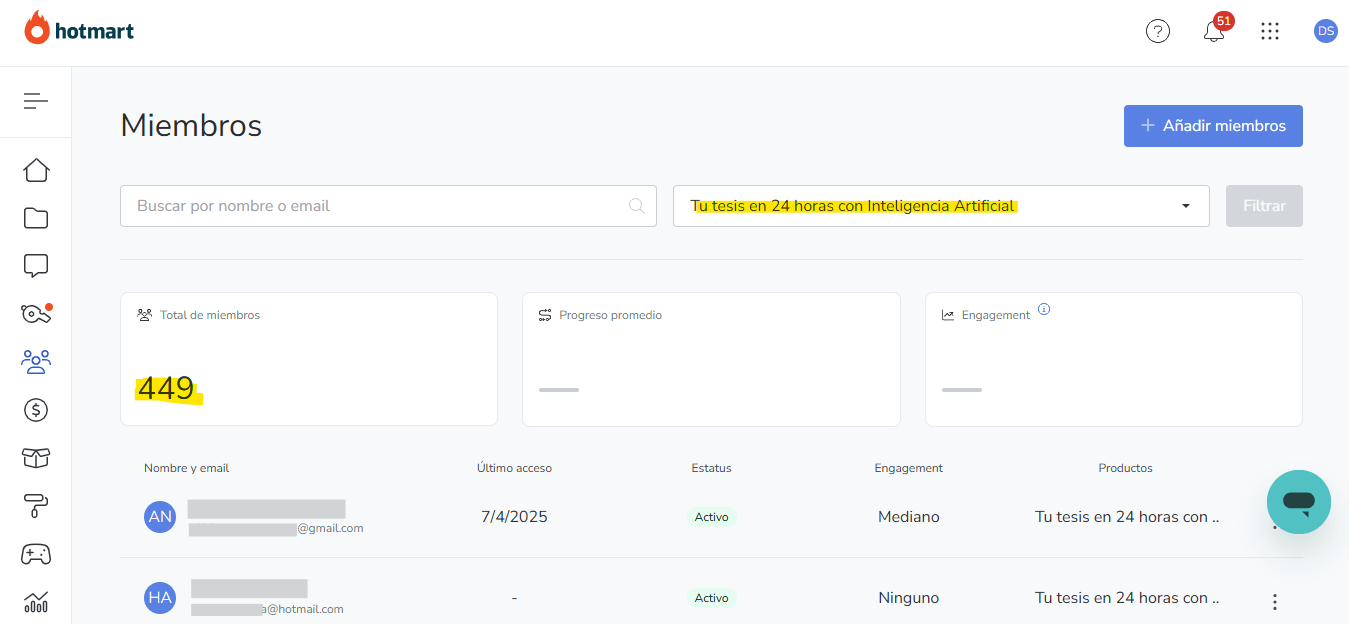
Task: Click the Productos column header
Action: tap(1125, 468)
